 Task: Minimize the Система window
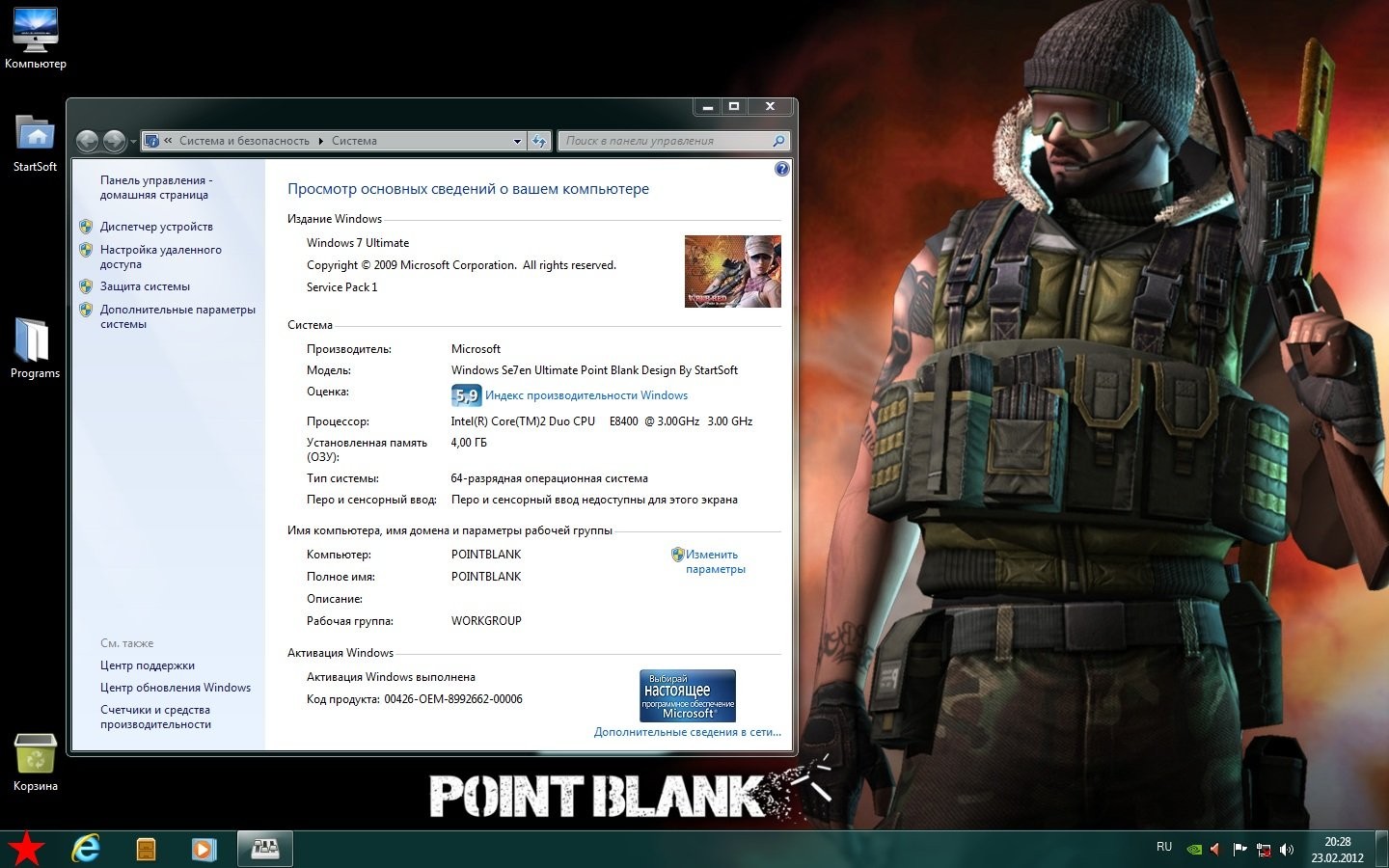pyautogui.click(x=707, y=107)
